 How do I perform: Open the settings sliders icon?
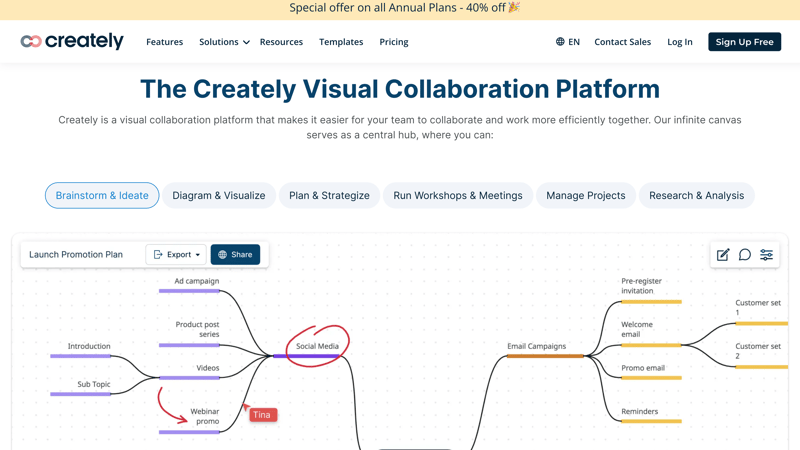(766, 255)
